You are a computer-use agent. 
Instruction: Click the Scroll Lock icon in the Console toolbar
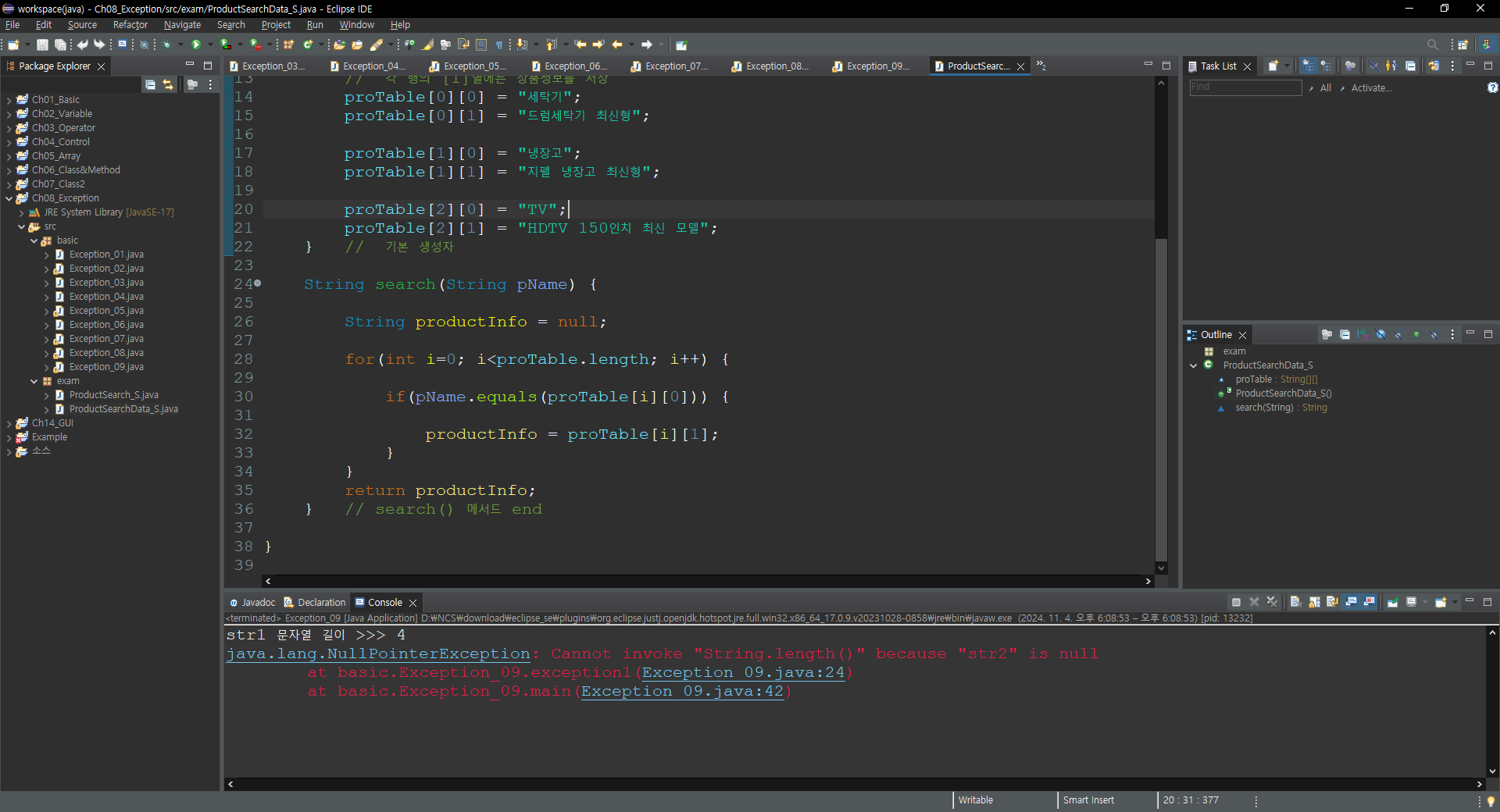click(x=1314, y=602)
